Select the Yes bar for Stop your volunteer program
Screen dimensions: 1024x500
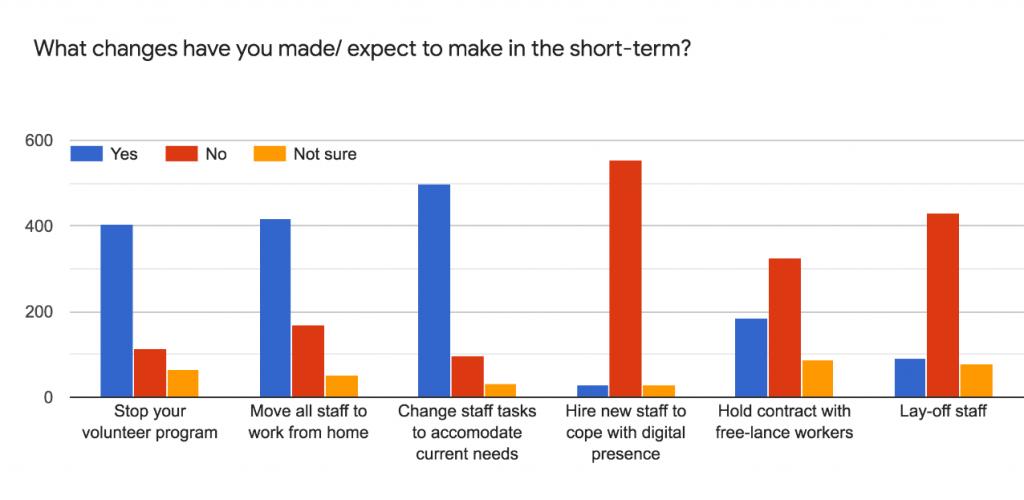click(x=117, y=311)
